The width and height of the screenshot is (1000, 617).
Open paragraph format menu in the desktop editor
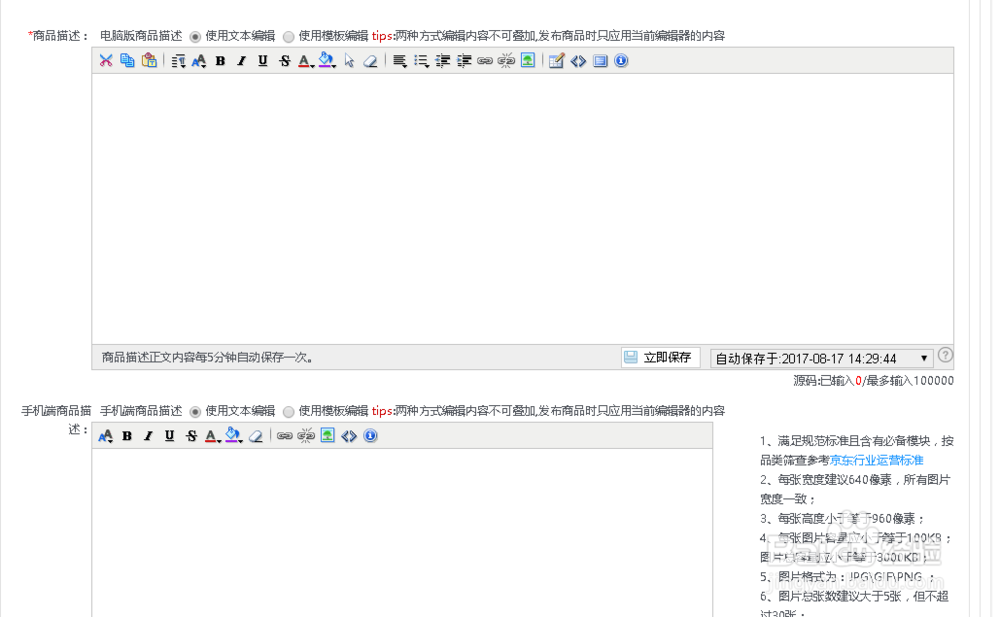(x=178, y=61)
